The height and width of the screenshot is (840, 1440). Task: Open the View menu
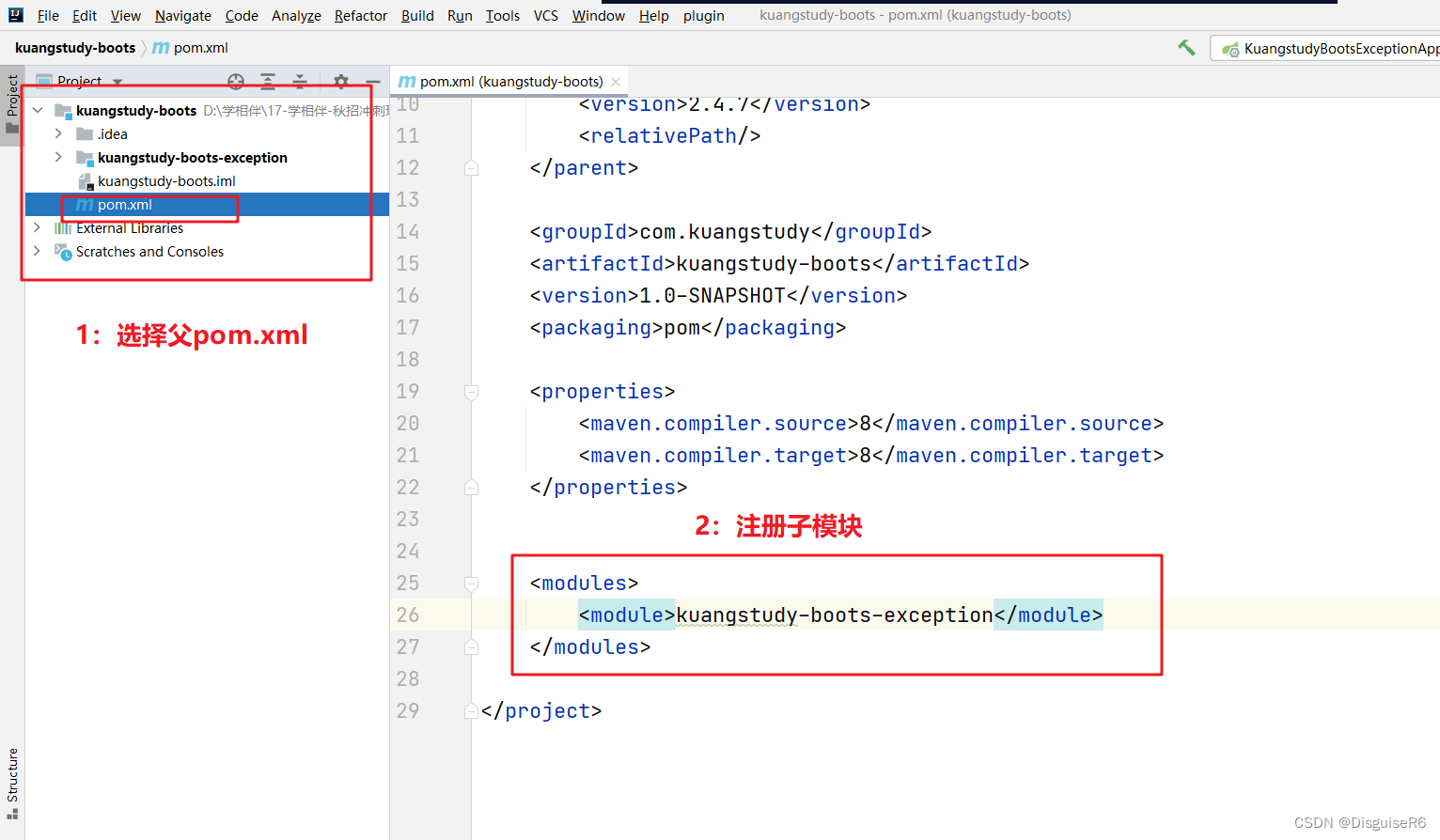tap(125, 15)
